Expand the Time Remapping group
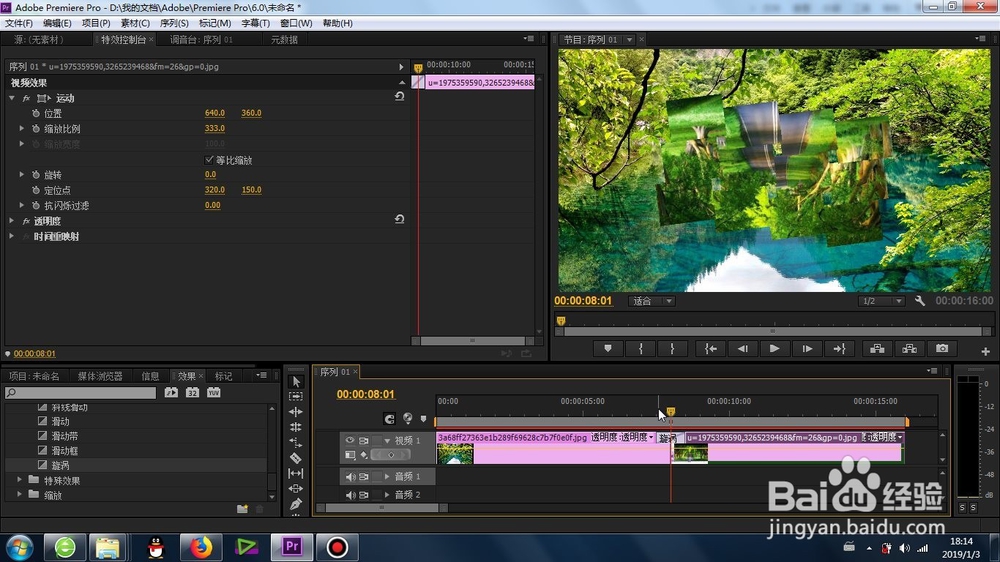 point(11,236)
